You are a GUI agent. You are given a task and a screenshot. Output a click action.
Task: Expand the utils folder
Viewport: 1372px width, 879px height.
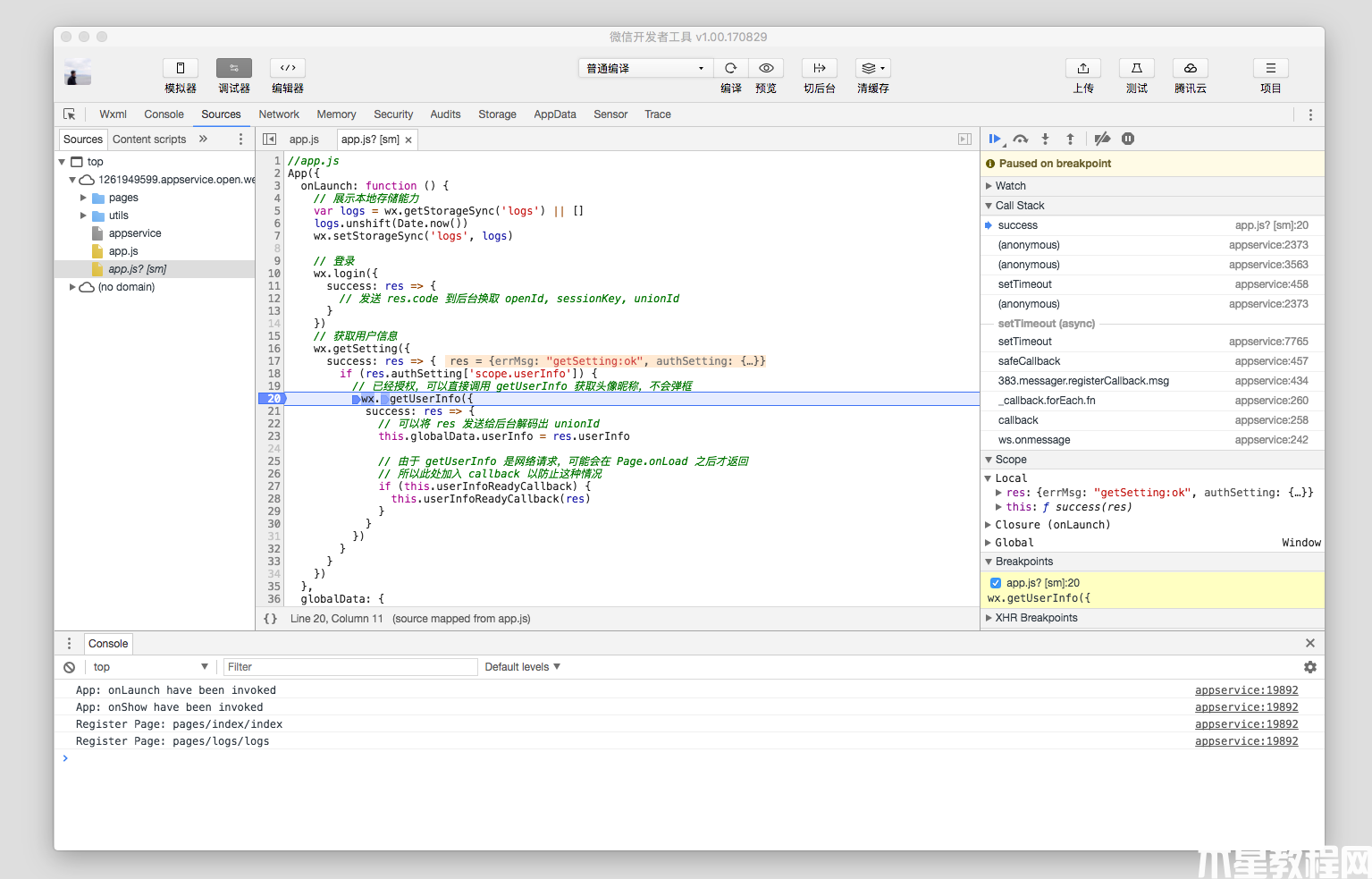click(83, 216)
